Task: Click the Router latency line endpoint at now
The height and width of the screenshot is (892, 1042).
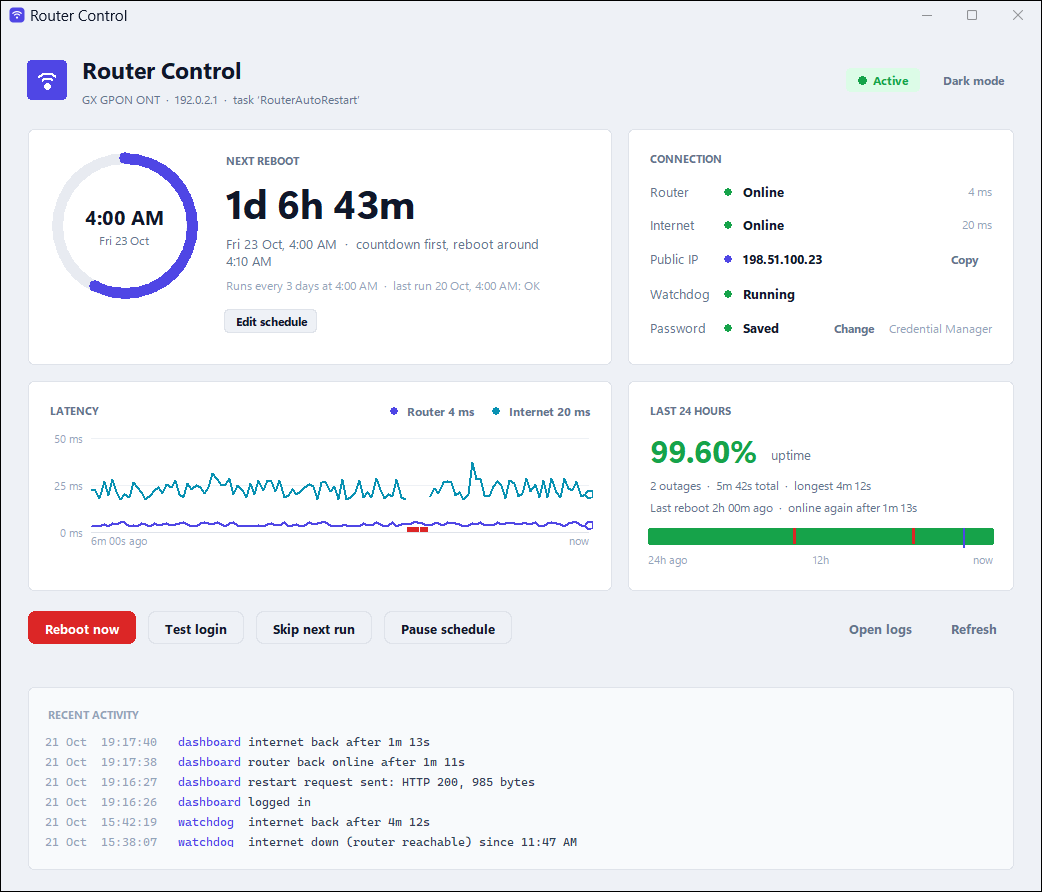Action: tap(589, 525)
